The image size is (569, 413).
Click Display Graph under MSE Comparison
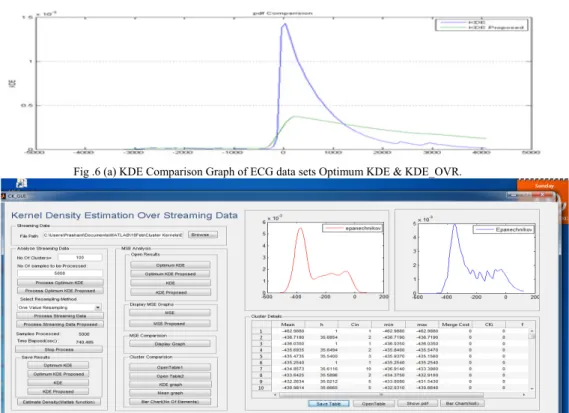pos(169,344)
